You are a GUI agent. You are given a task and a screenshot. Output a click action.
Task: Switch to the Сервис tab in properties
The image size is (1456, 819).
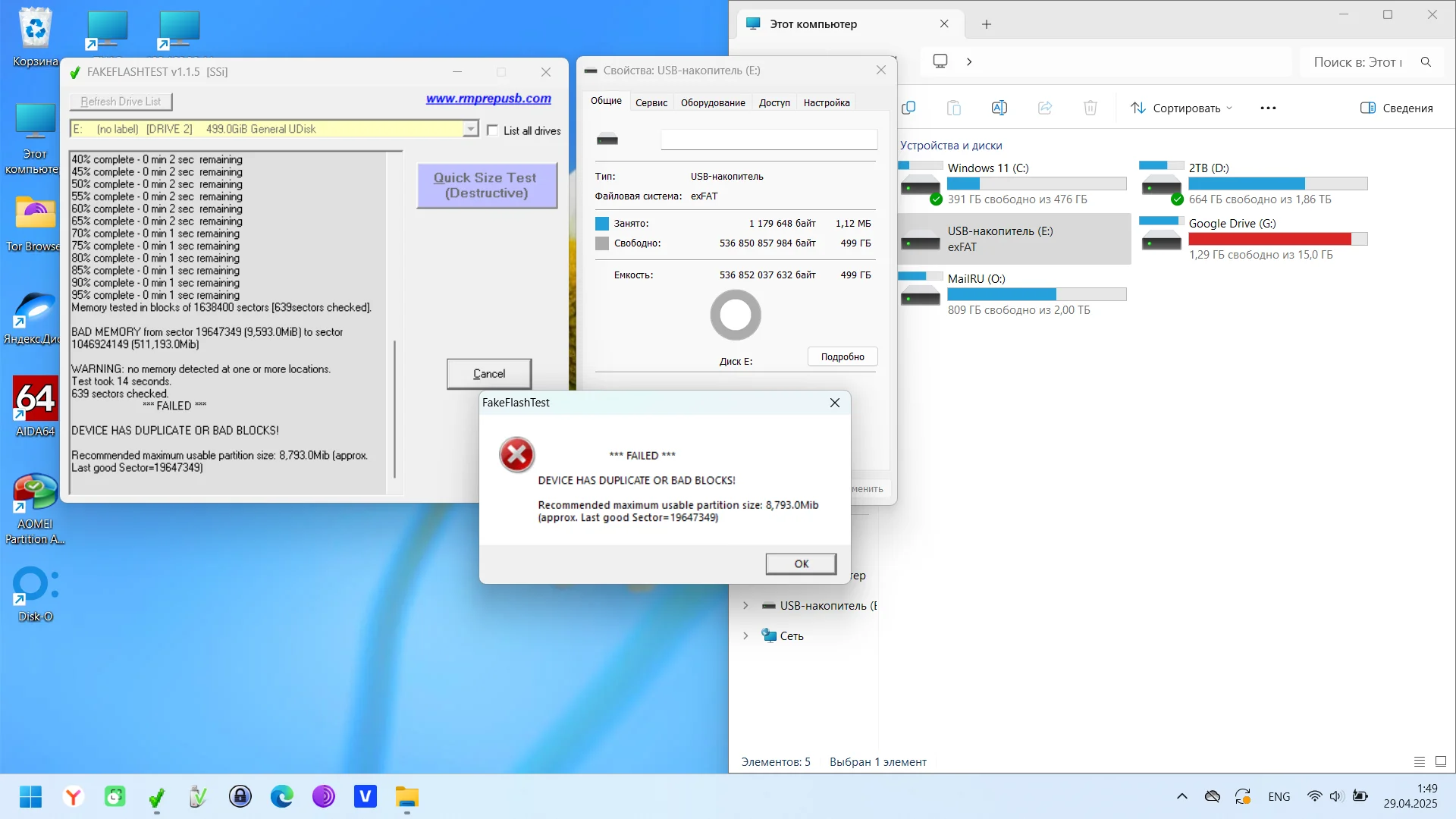[651, 102]
